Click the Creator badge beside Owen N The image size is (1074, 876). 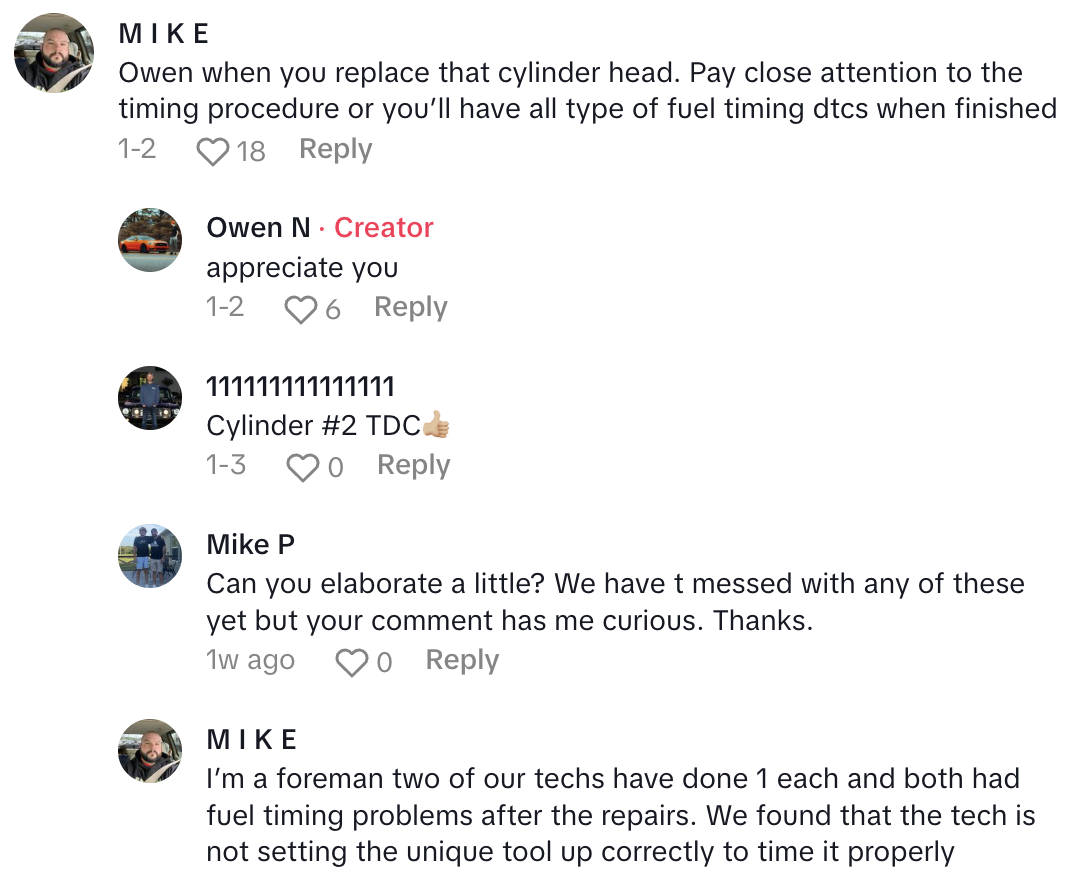[x=383, y=228]
